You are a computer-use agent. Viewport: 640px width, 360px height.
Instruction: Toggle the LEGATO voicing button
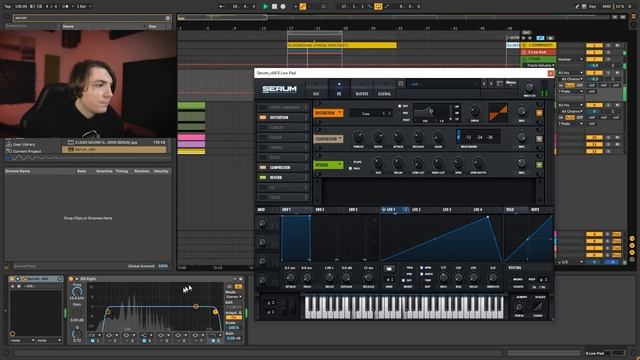pos(518,287)
